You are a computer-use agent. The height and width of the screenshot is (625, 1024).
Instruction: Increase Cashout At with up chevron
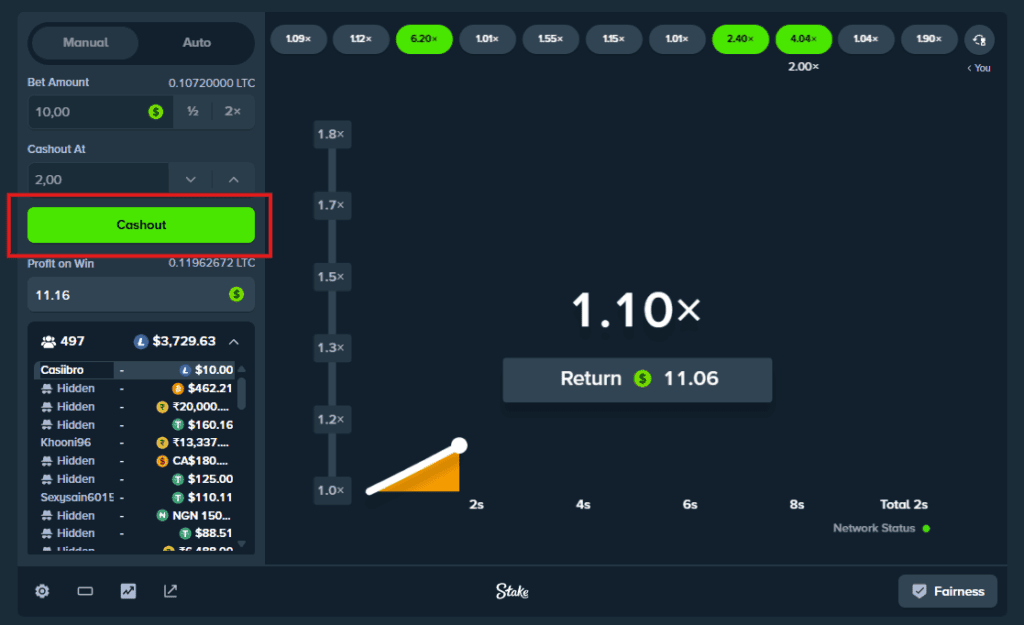tap(234, 180)
